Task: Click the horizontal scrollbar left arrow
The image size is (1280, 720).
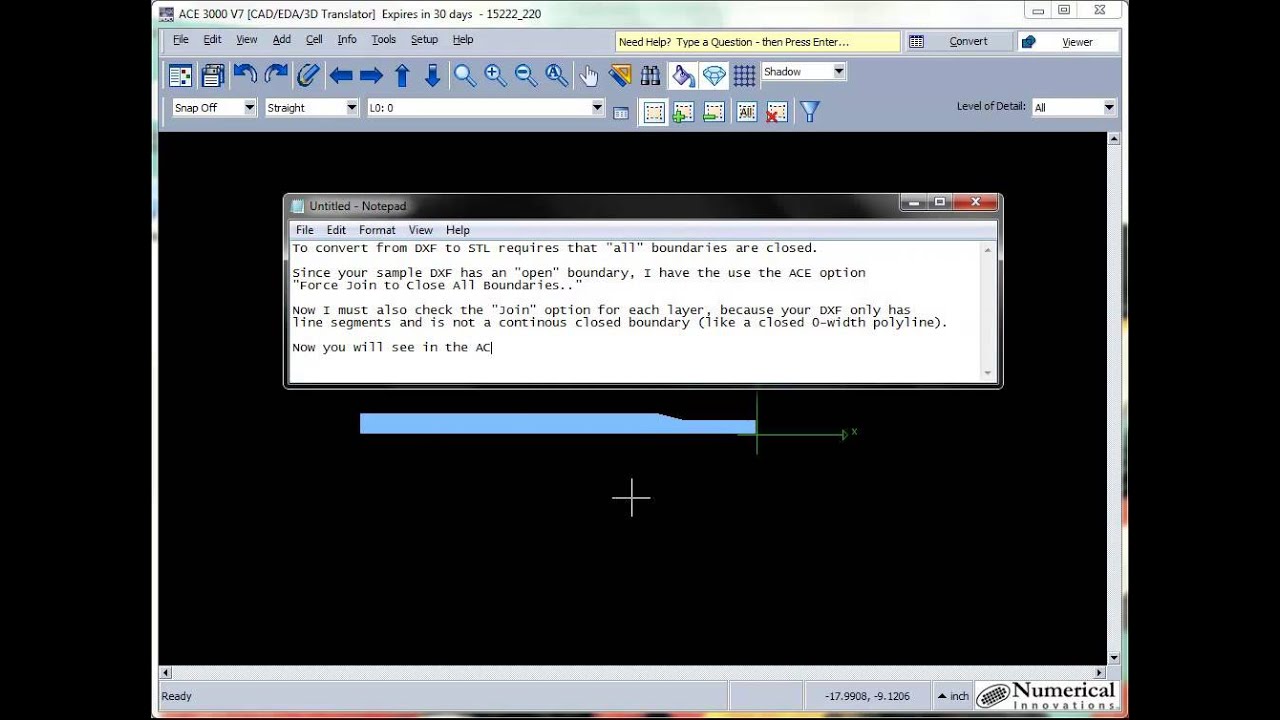Action: point(166,673)
